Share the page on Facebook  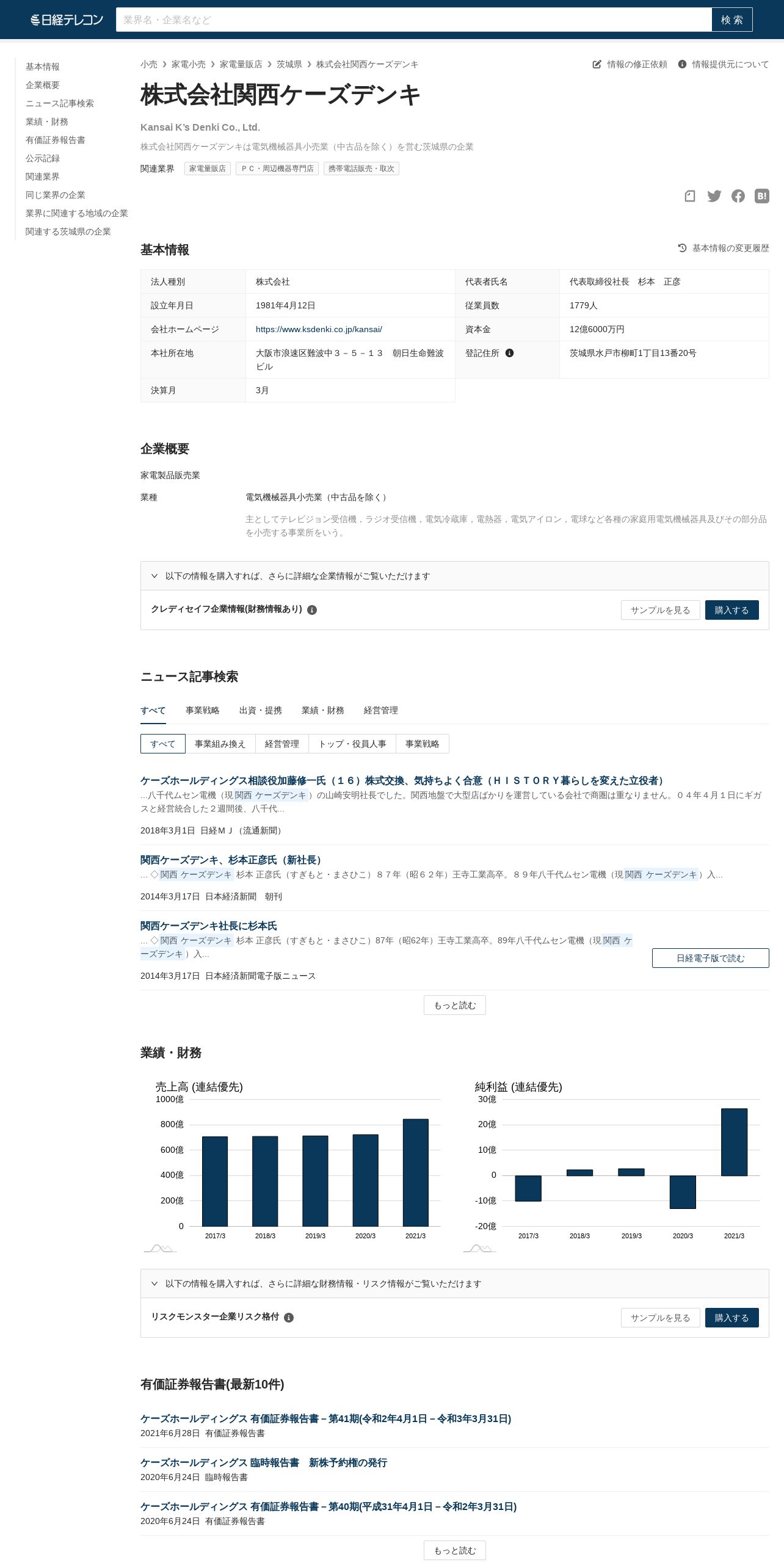738,196
